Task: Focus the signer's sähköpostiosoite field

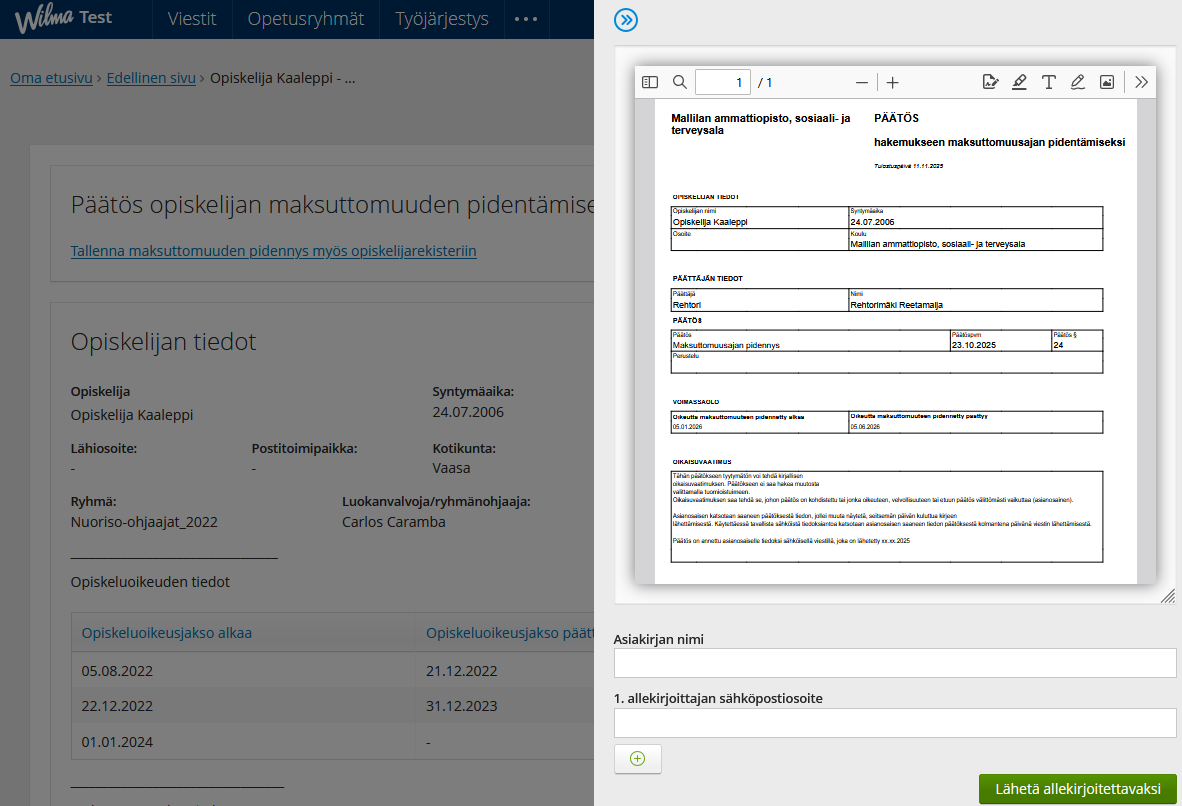Action: [895, 723]
